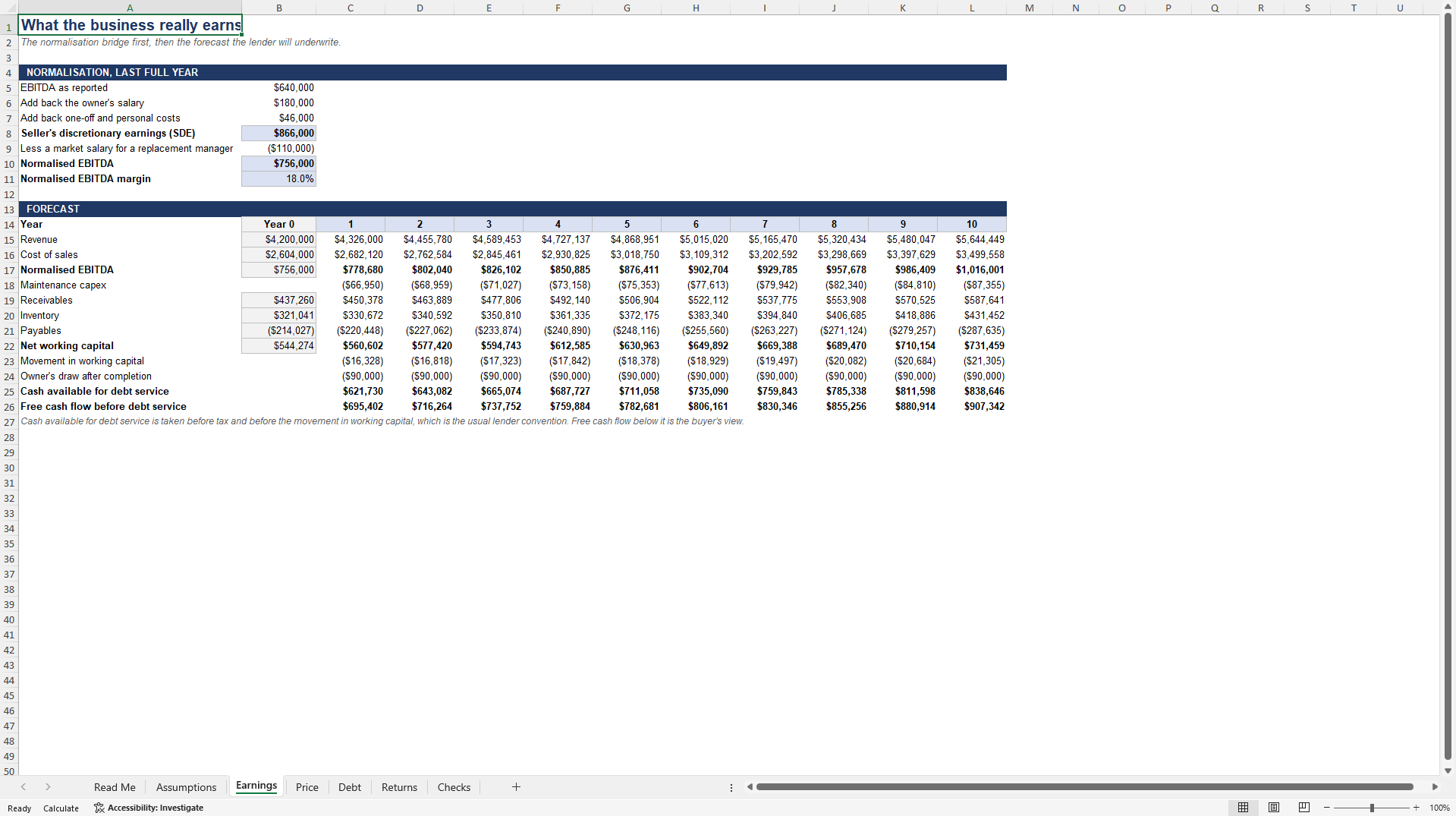
Task: Click the zoom out minus icon
Action: coord(1327,808)
